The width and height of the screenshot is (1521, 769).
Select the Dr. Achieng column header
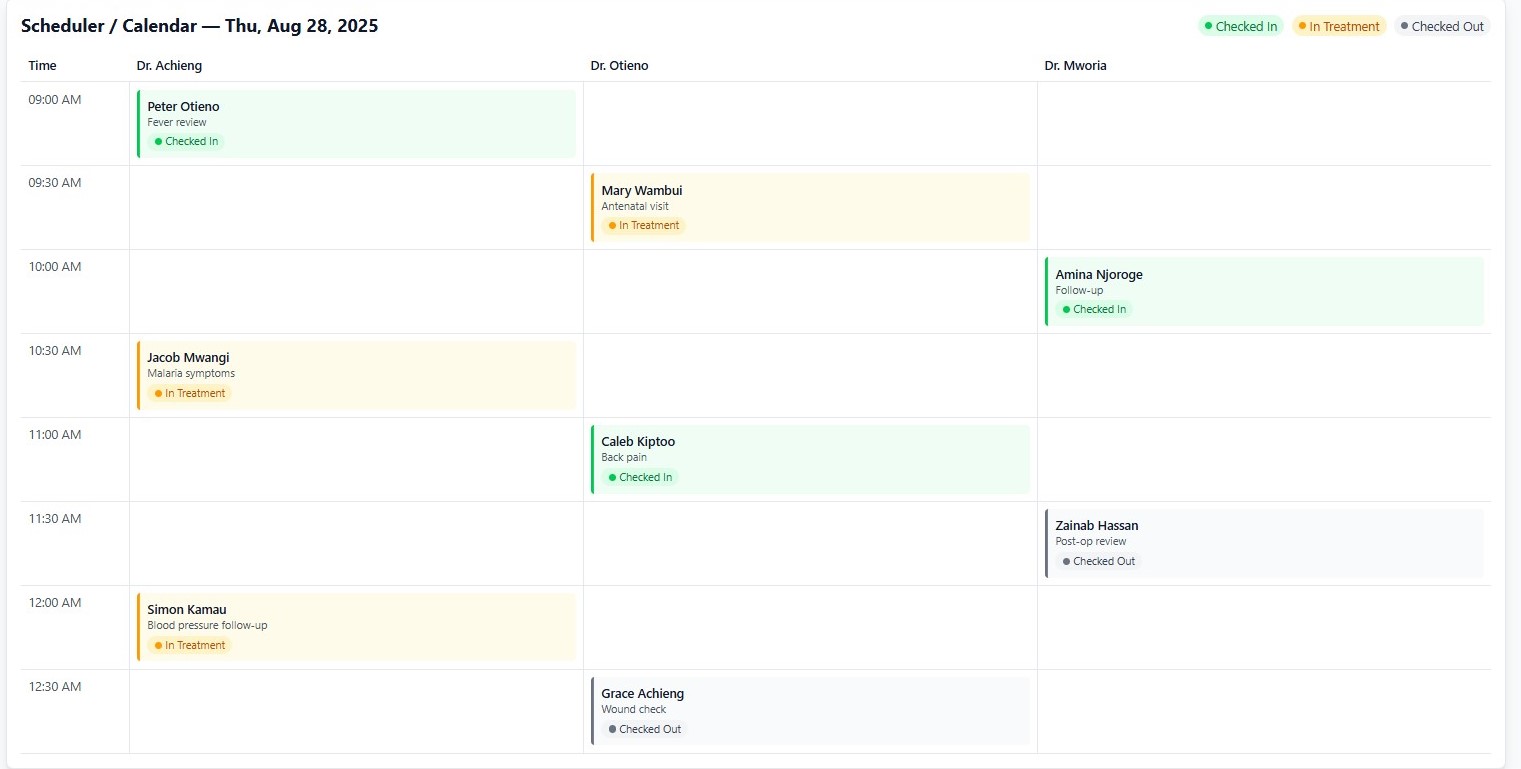coord(168,65)
